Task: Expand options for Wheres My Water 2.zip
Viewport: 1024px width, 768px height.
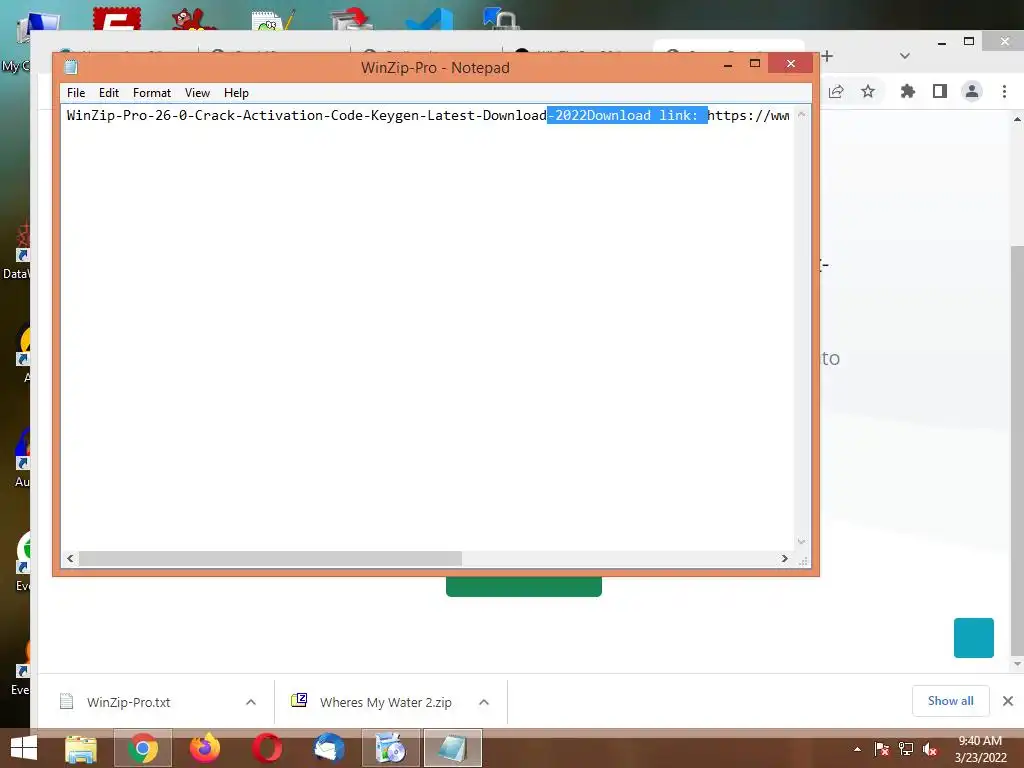Action: 484,702
